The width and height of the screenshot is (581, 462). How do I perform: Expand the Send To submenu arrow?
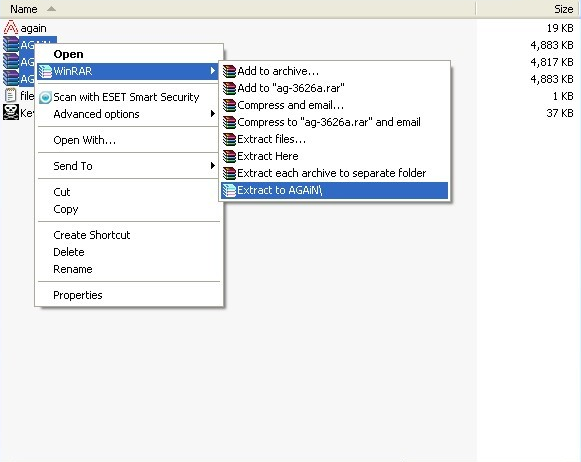click(x=213, y=165)
